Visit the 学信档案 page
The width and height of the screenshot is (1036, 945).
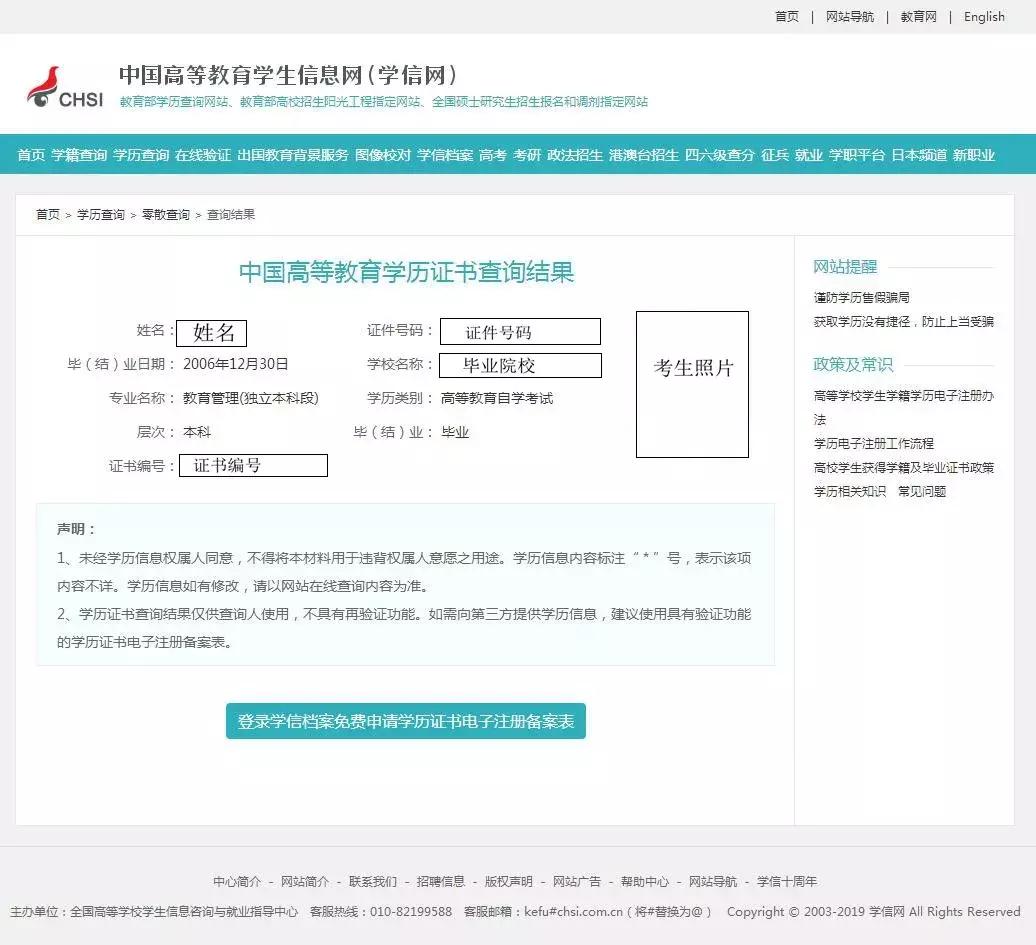click(443, 156)
